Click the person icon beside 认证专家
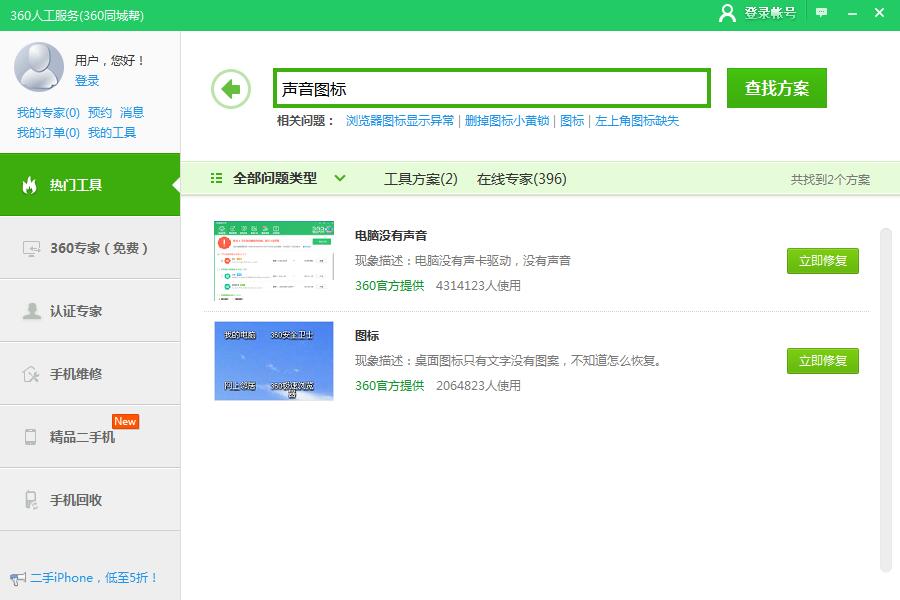Viewport: 900px width, 600px height. (x=31, y=311)
